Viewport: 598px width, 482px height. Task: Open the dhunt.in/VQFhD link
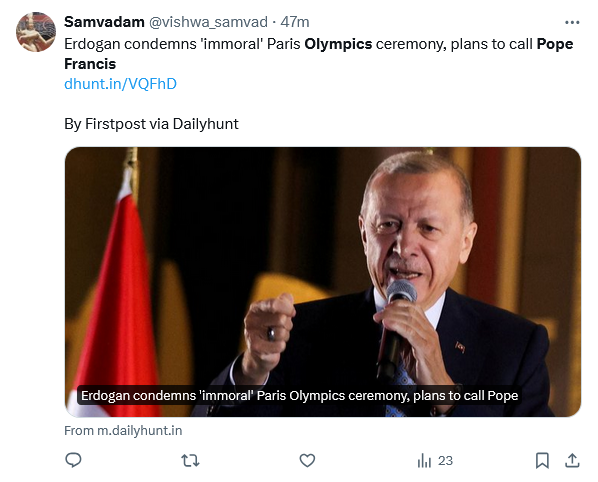(x=120, y=84)
